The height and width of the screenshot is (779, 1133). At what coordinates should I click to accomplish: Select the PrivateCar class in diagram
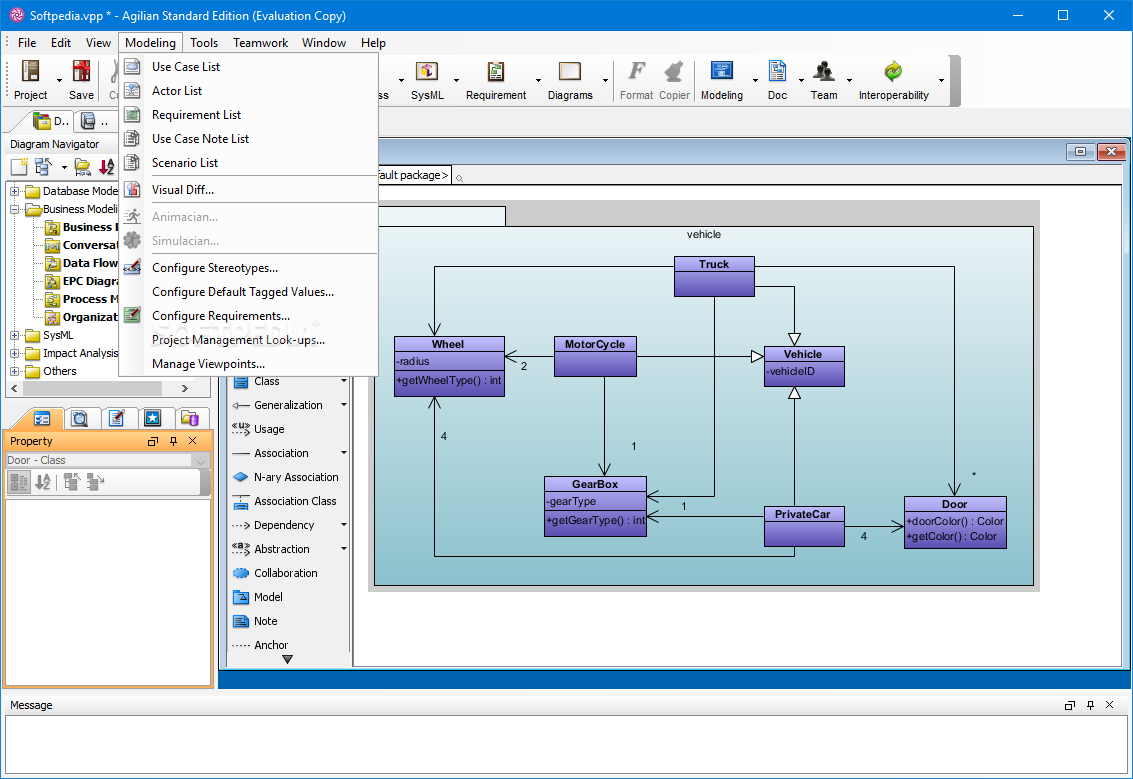coord(804,526)
